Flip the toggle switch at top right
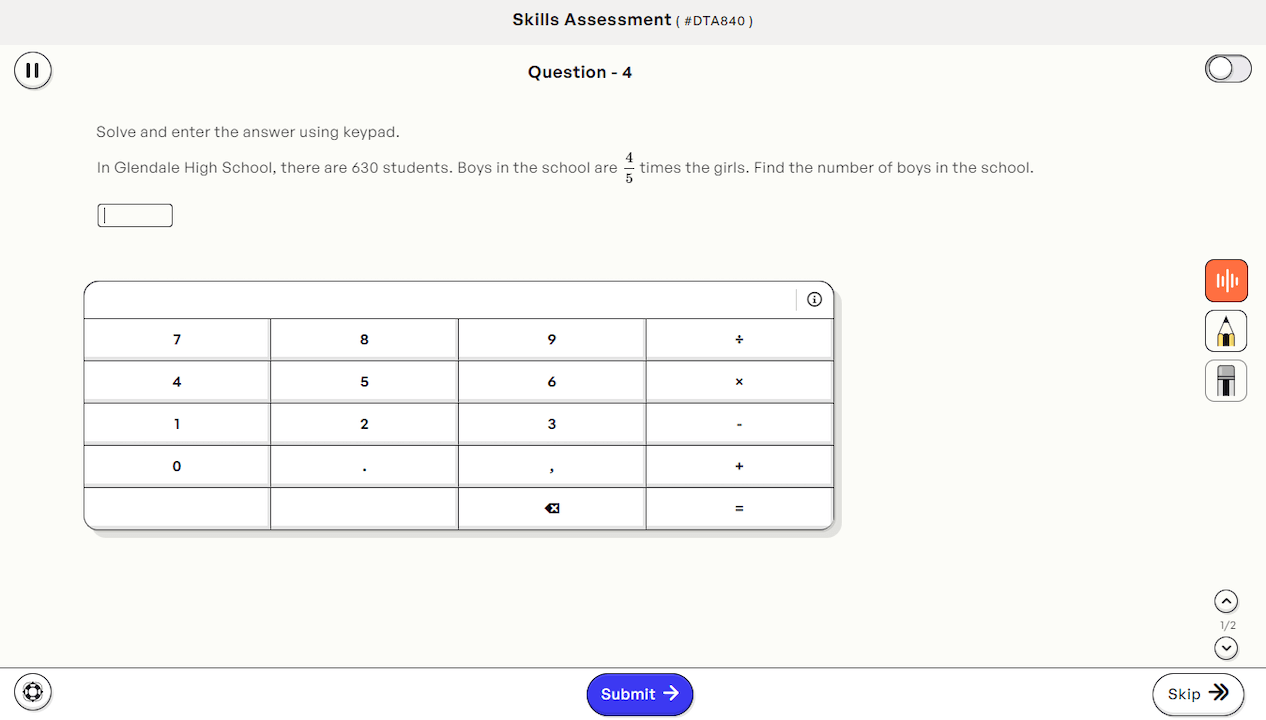 coord(1228,68)
